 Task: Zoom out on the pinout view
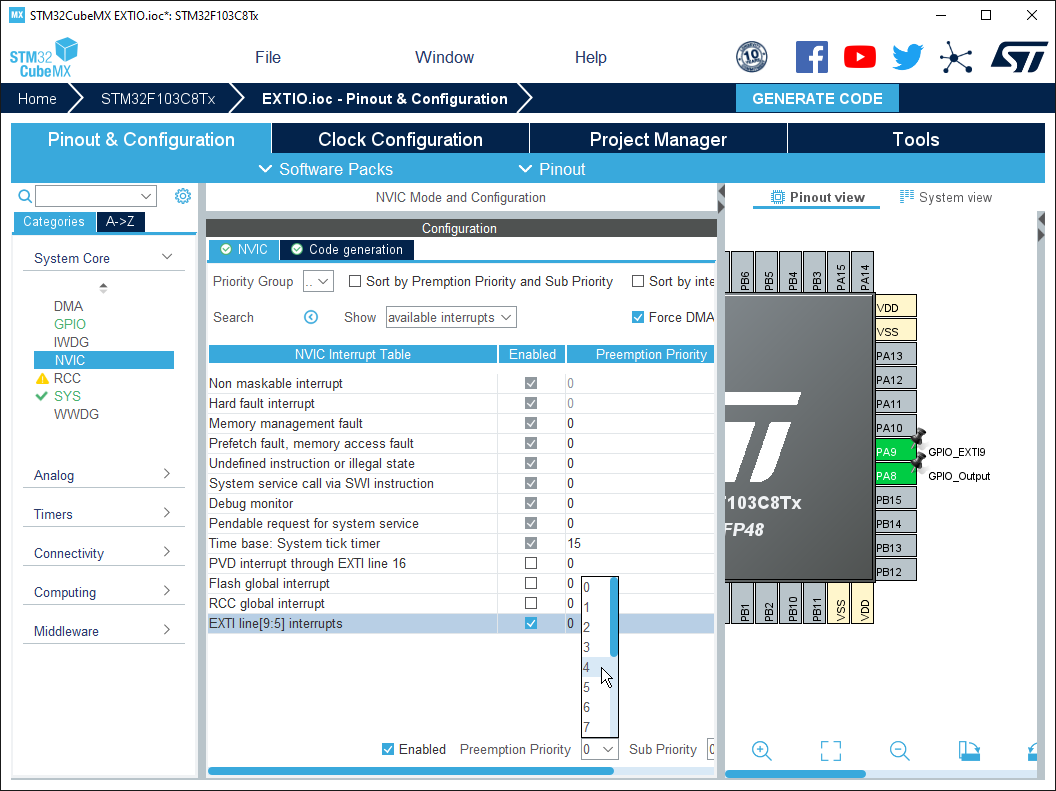[x=900, y=750]
